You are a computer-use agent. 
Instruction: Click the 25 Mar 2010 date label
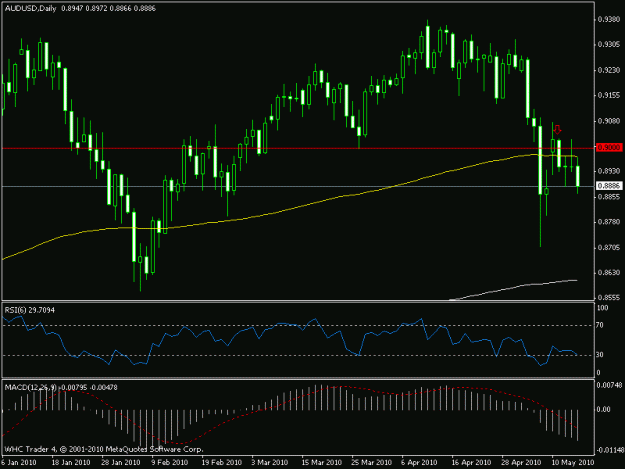point(371,463)
